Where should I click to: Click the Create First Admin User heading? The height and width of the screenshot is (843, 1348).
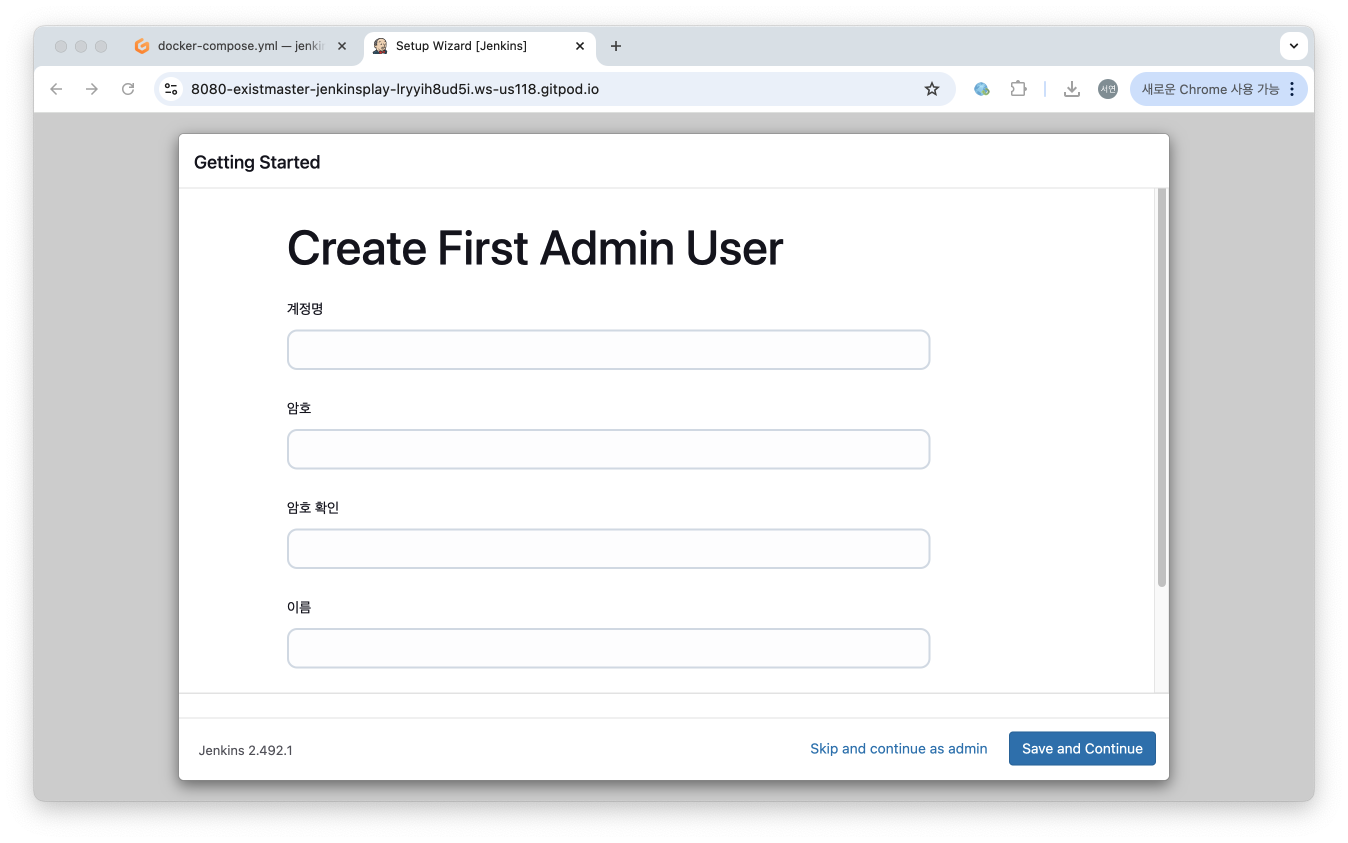click(x=535, y=248)
